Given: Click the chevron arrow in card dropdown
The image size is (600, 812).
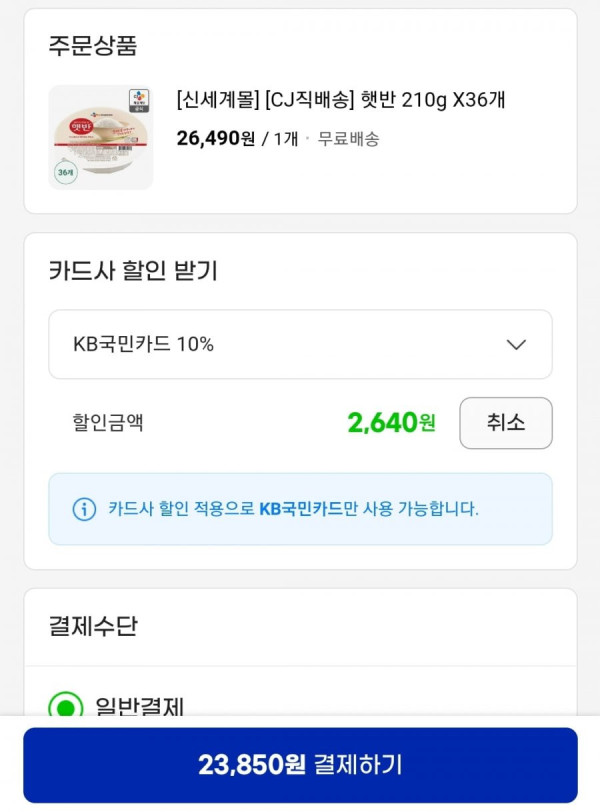Looking at the screenshot, I should click(x=516, y=344).
